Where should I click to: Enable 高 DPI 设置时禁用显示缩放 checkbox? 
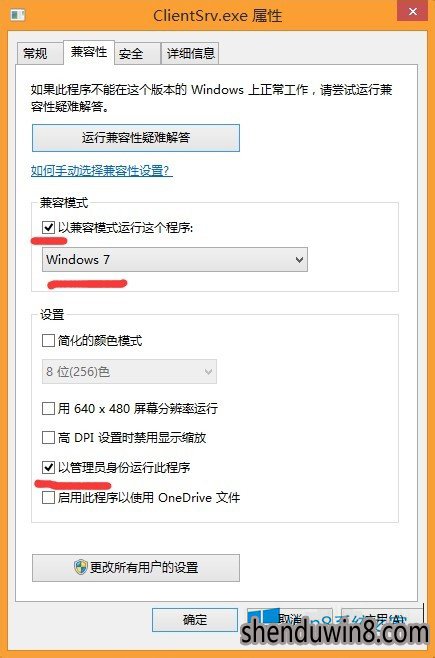point(49,438)
